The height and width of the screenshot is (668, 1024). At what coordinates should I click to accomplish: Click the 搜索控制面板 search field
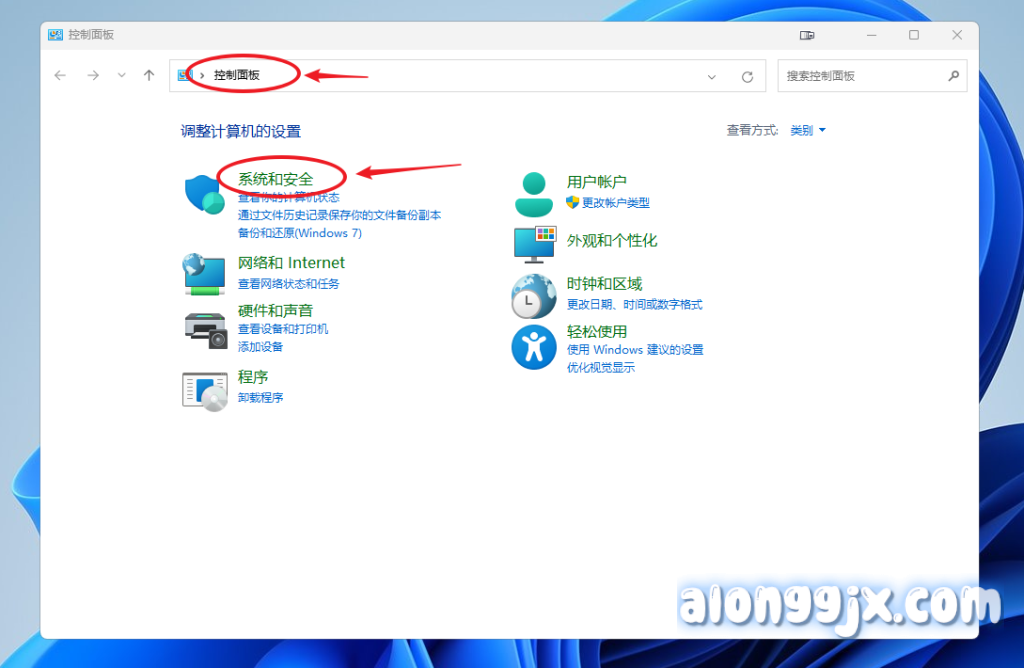(860, 76)
